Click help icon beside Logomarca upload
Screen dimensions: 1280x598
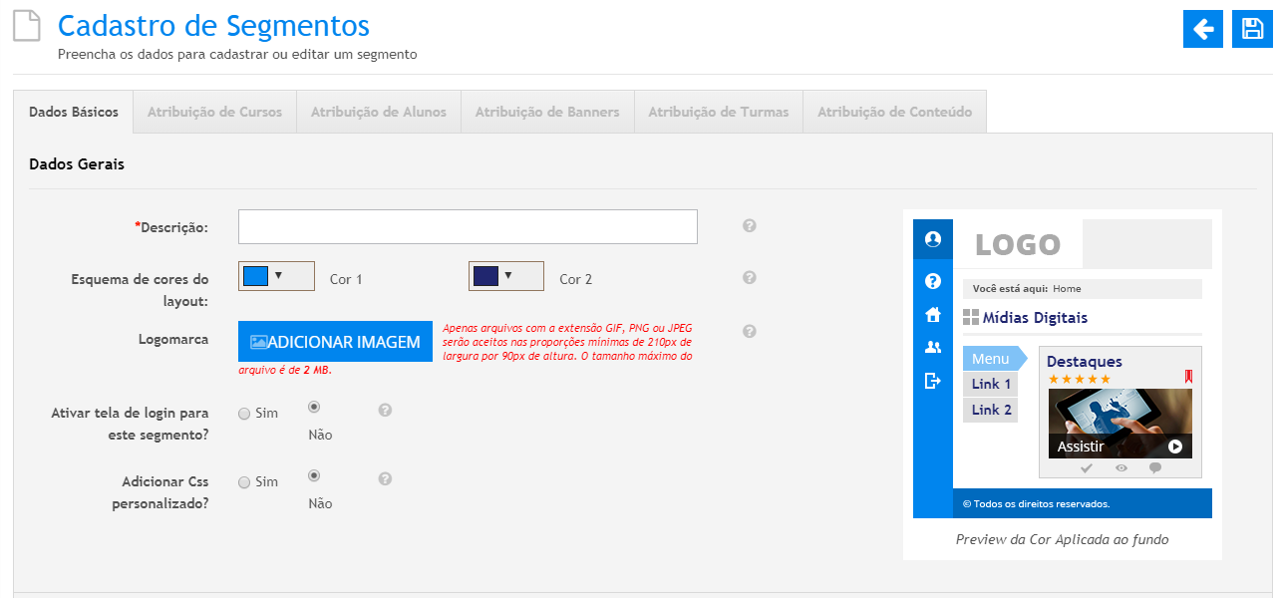749,331
